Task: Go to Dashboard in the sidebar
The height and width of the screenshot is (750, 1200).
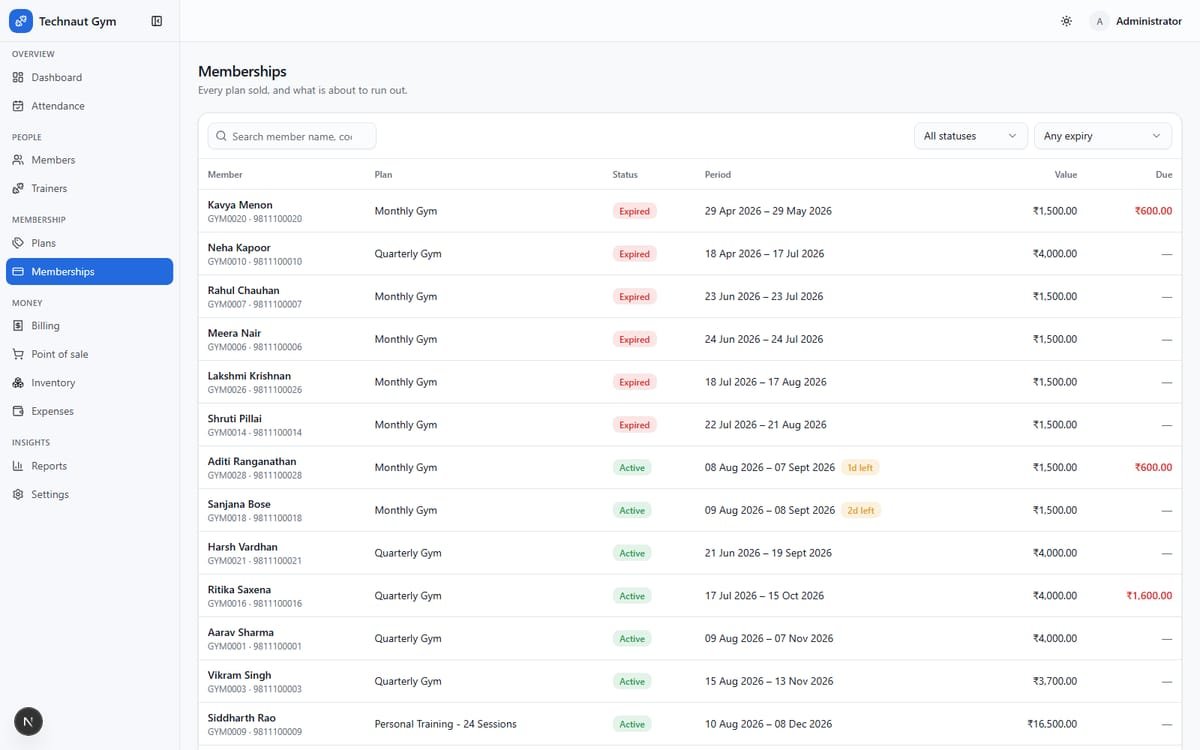Action: [89, 77]
